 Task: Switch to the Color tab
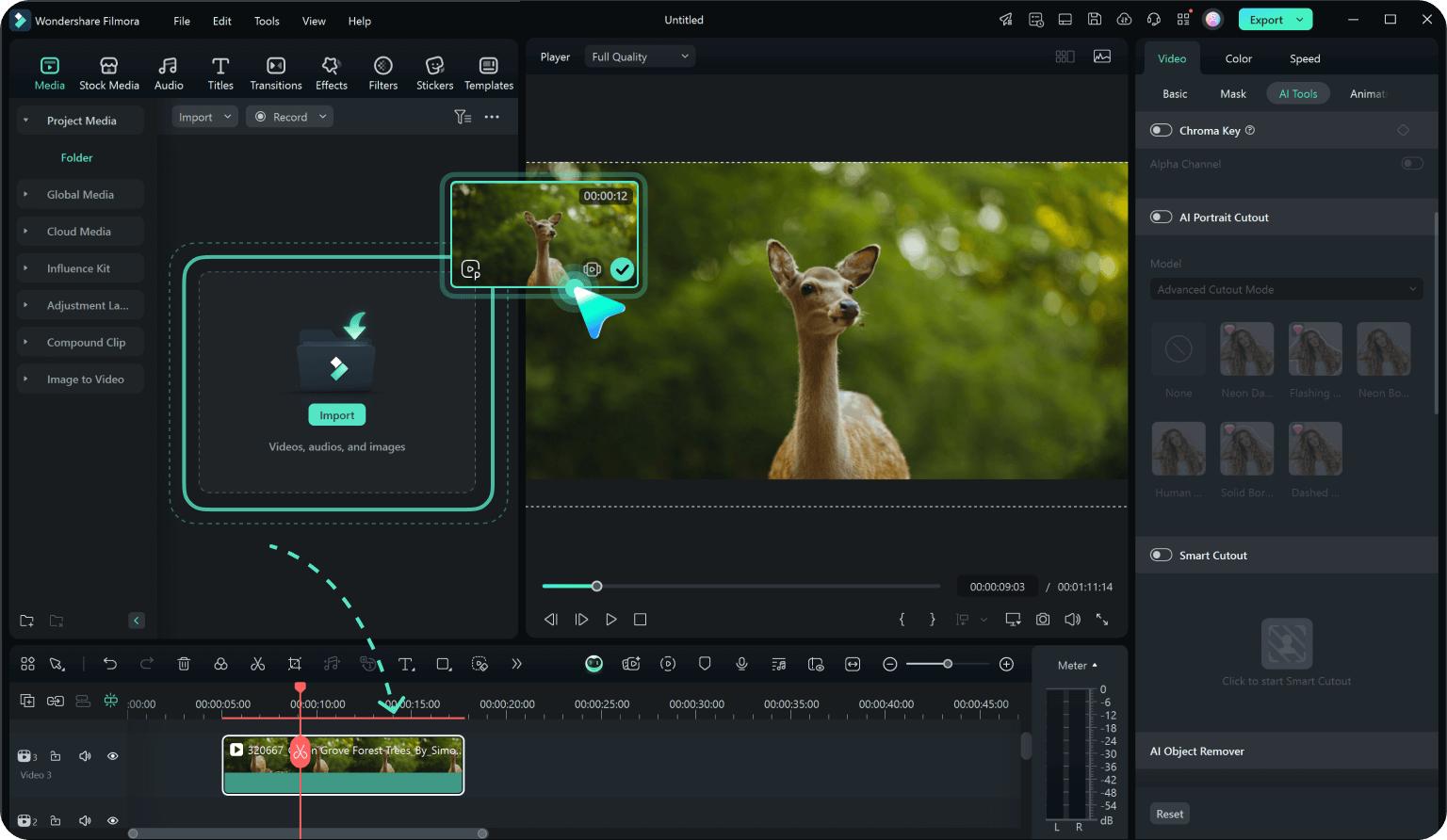click(1238, 58)
